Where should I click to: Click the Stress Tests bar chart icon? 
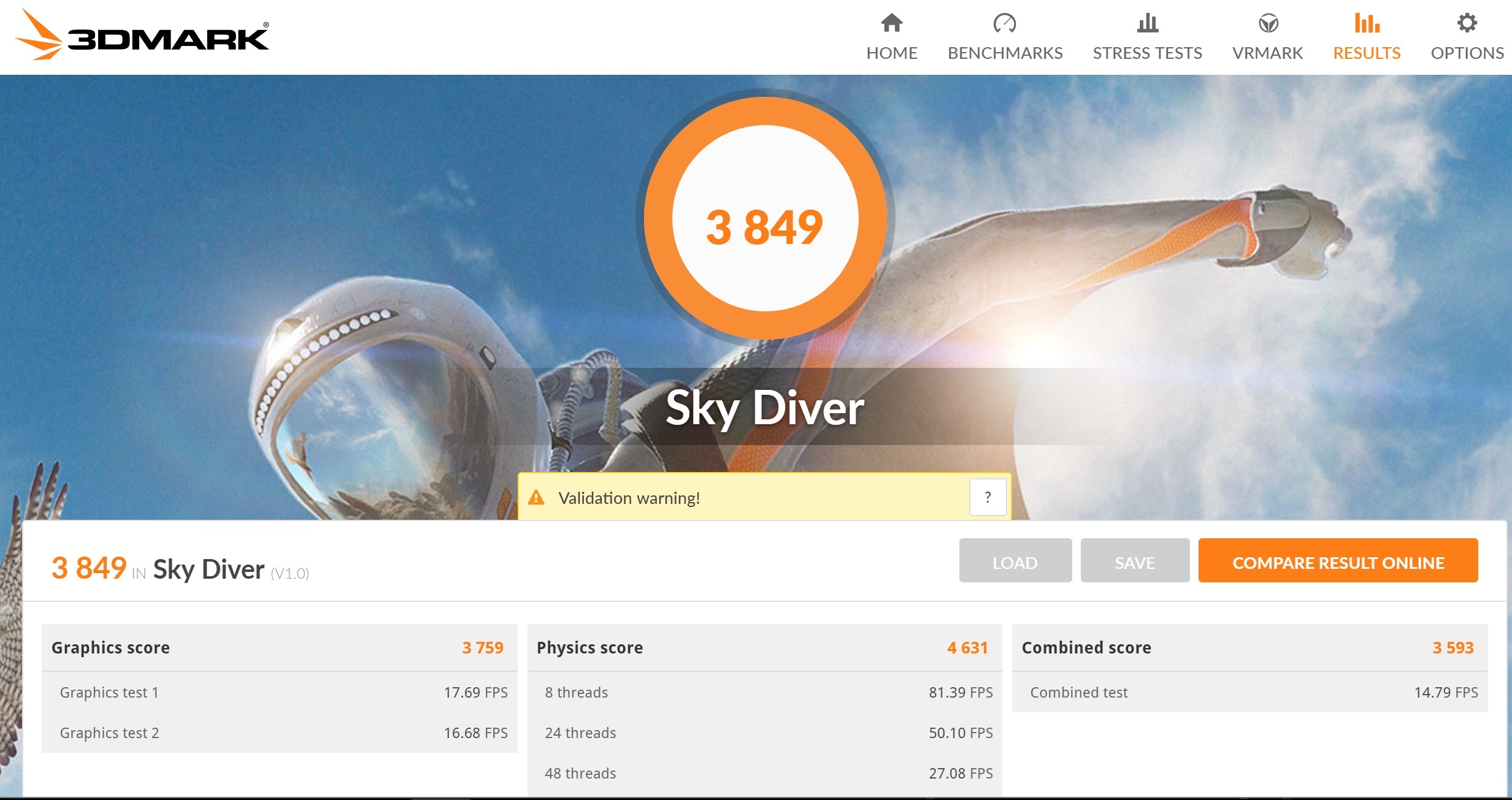[1147, 23]
